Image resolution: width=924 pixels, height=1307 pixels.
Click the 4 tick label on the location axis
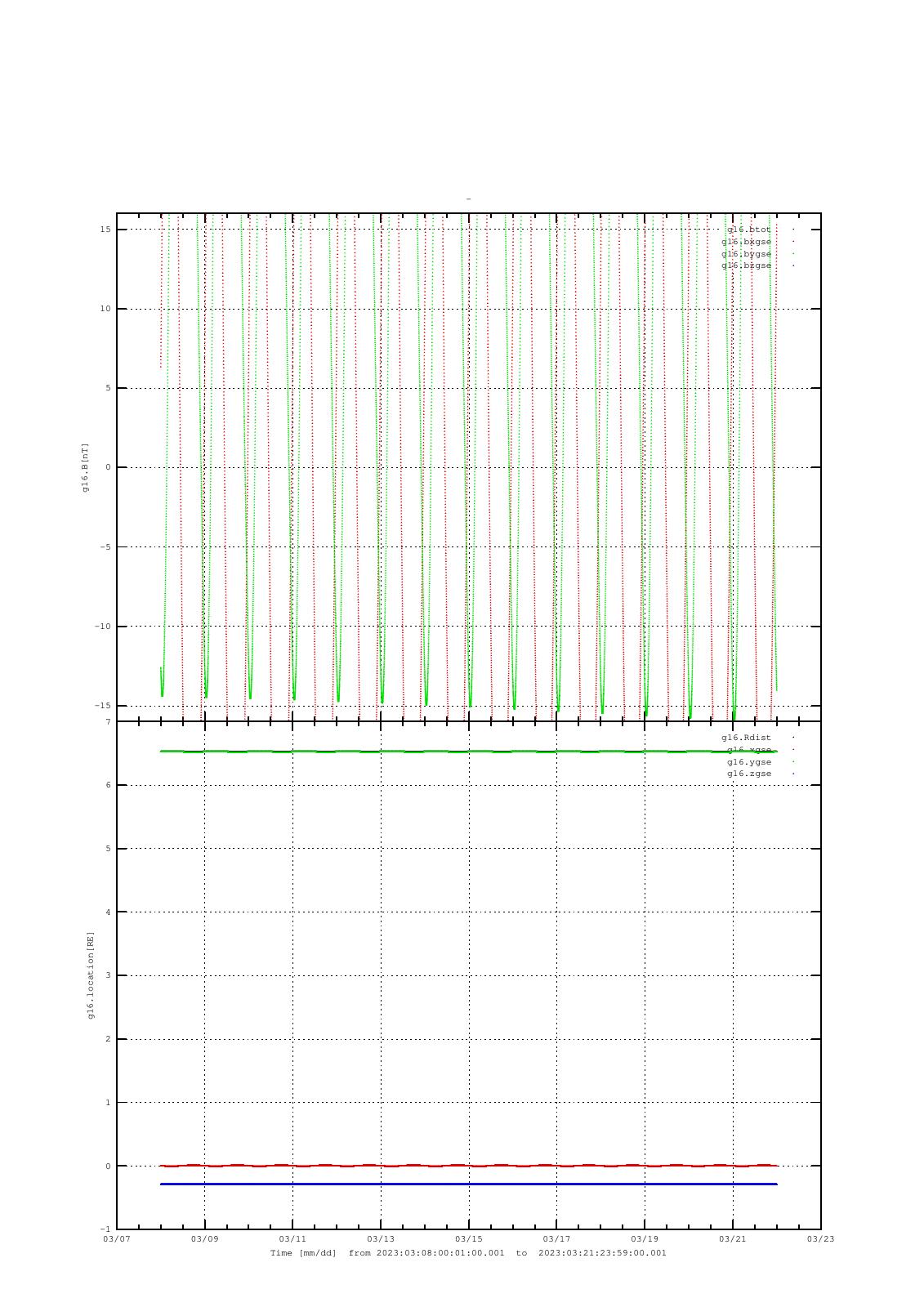[108, 912]
